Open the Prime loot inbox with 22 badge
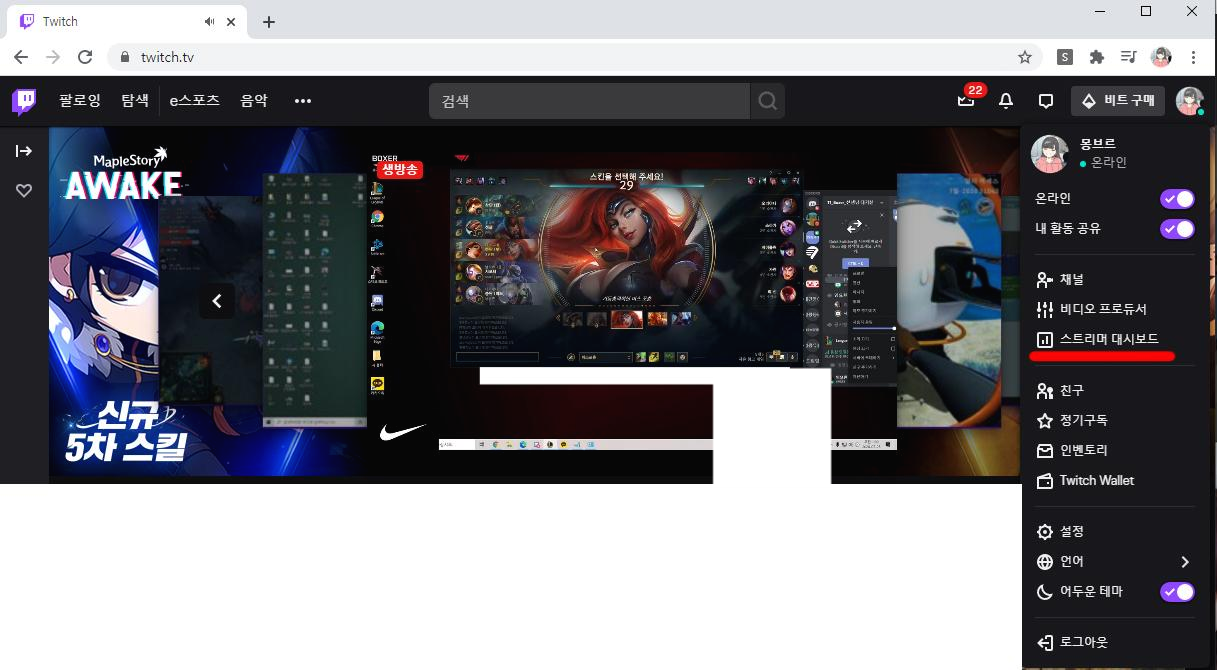The height and width of the screenshot is (670, 1217). [x=966, y=100]
